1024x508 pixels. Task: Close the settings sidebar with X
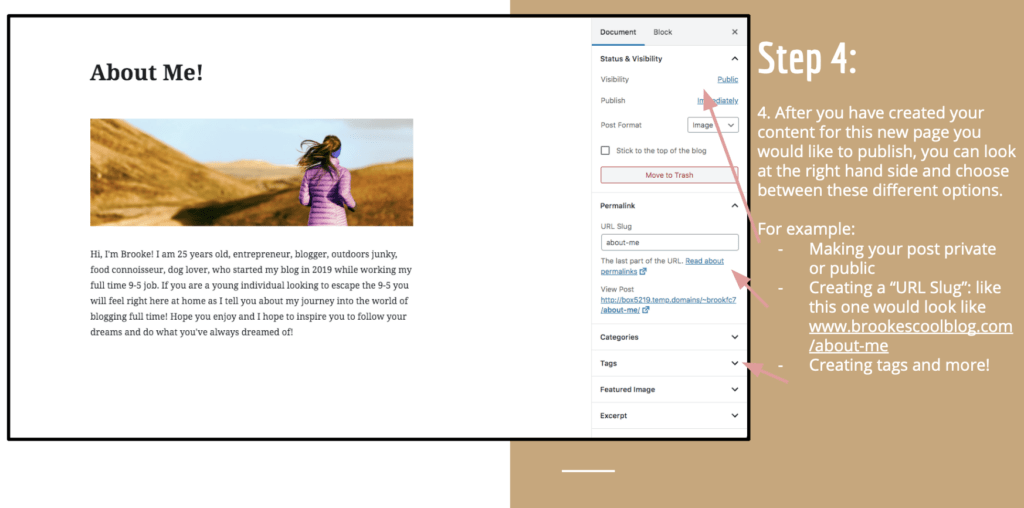coord(734,32)
